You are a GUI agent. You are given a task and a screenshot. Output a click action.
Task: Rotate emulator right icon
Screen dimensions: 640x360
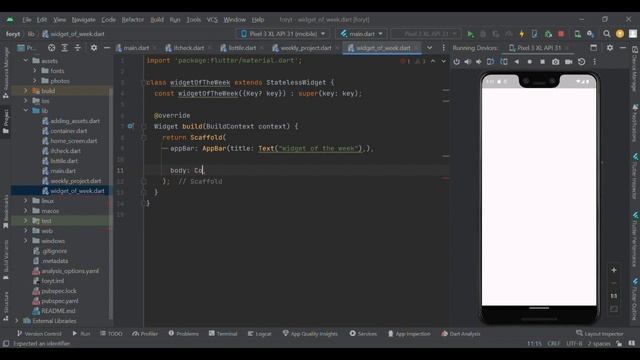pos(504,62)
